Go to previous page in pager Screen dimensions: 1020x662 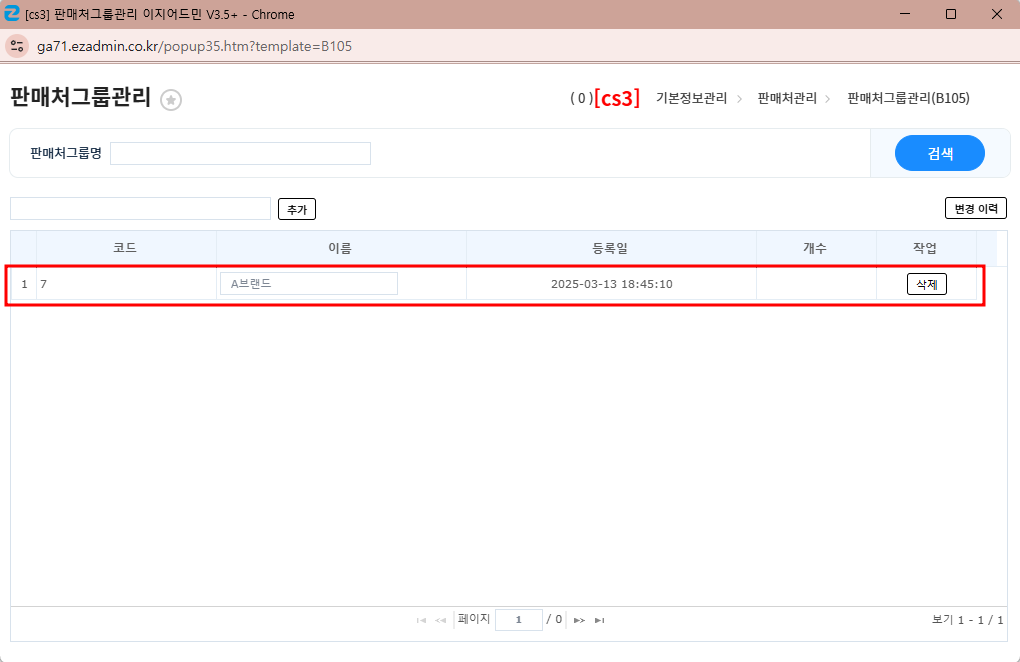click(440, 621)
